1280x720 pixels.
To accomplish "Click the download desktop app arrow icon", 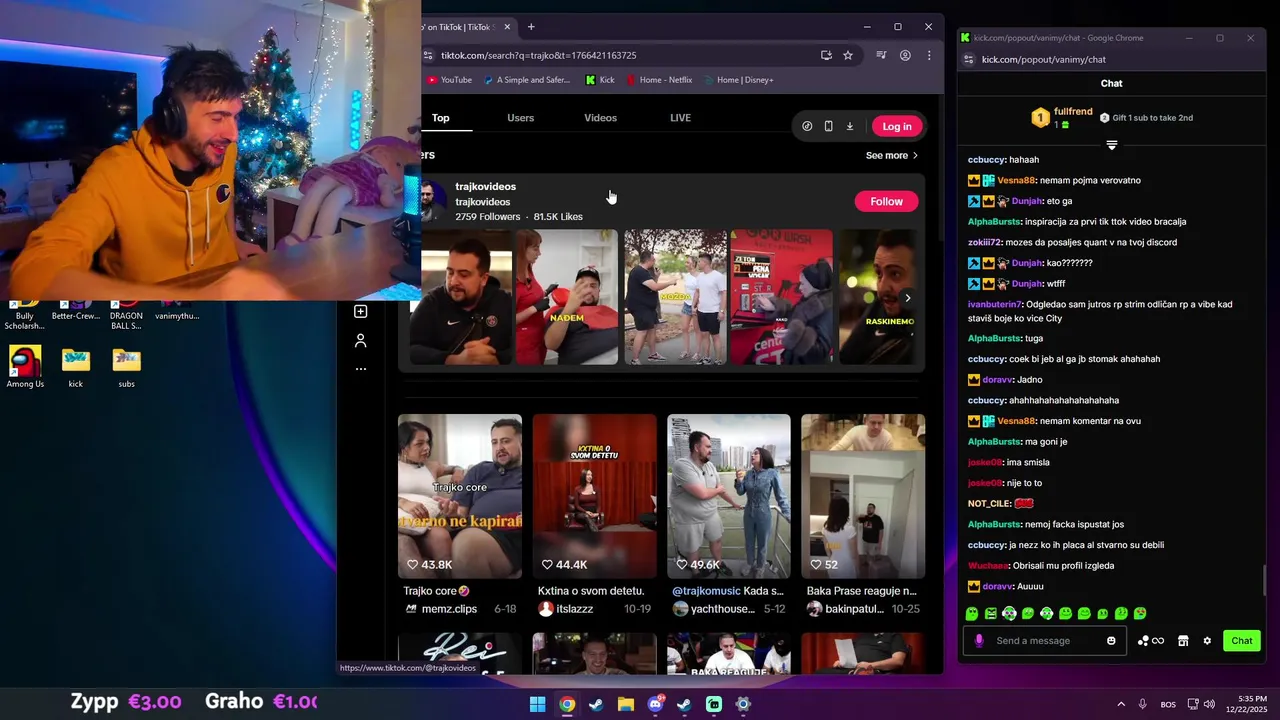I will click(850, 126).
